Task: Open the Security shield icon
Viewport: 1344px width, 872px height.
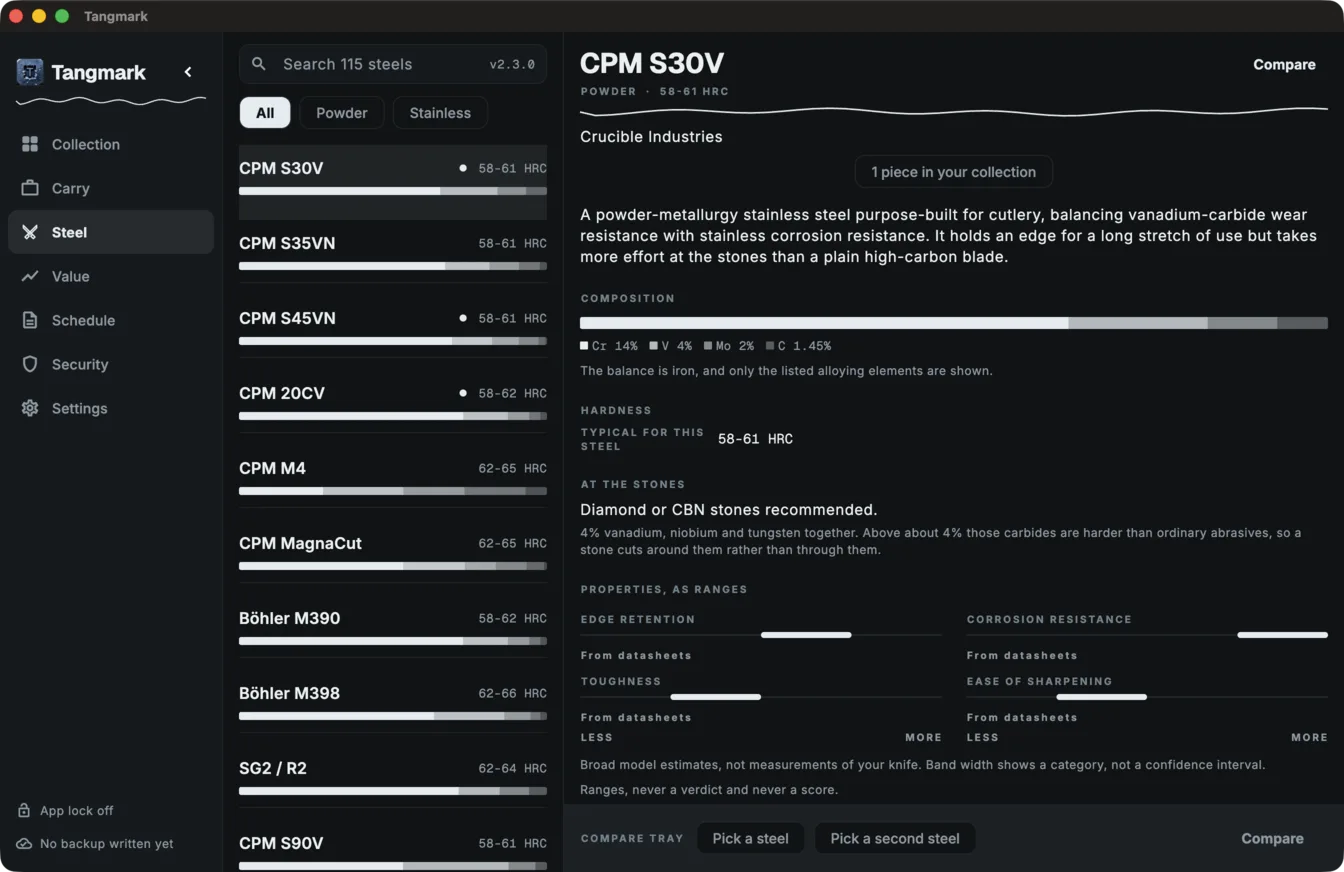Action: (x=30, y=364)
